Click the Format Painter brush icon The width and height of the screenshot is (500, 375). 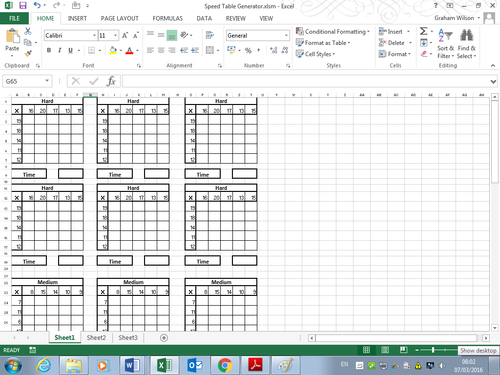[x=28, y=53]
